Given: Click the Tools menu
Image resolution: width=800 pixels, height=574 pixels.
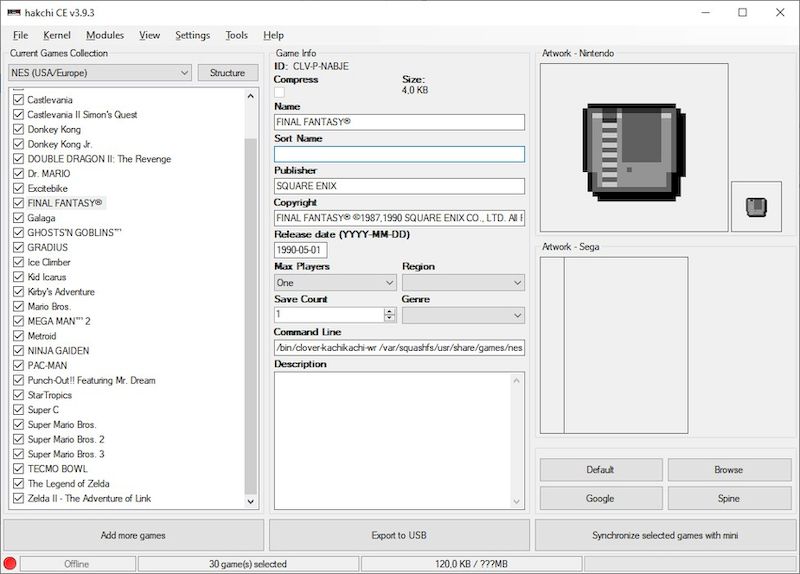Looking at the screenshot, I should coord(236,35).
